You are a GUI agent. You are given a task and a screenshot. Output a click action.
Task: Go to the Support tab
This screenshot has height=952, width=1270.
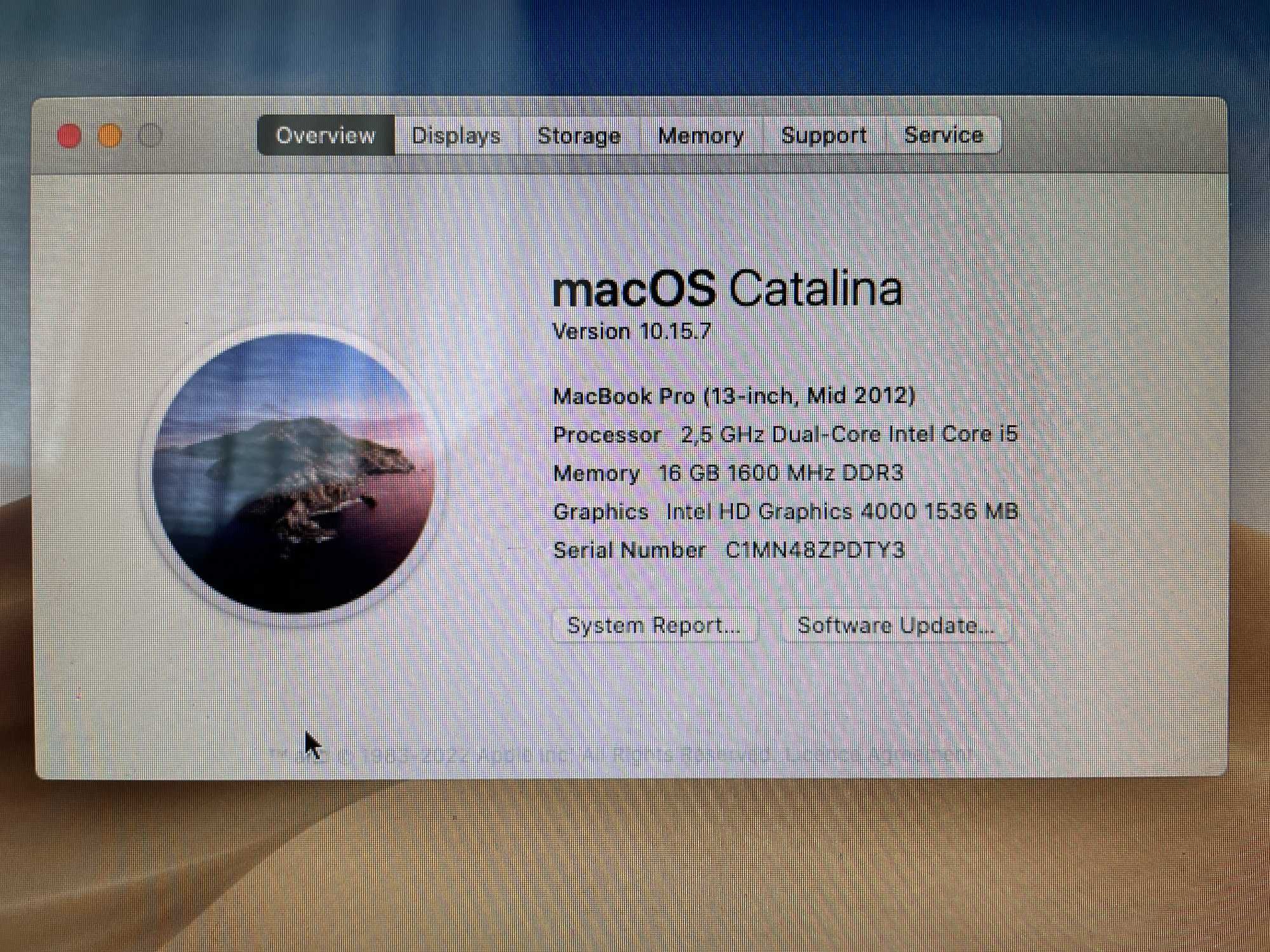pyautogui.click(x=824, y=135)
